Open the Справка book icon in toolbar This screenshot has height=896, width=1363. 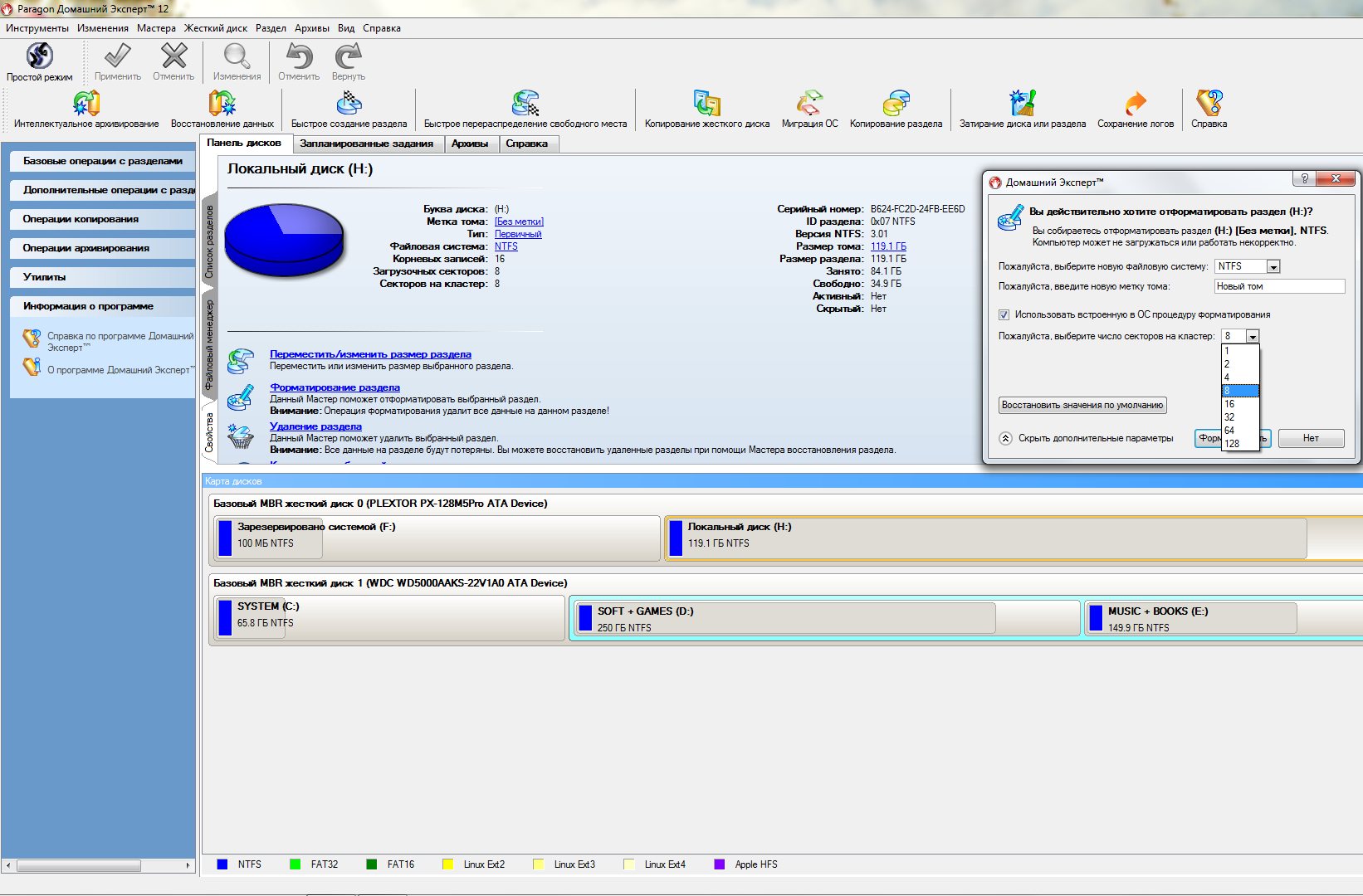[x=1209, y=103]
